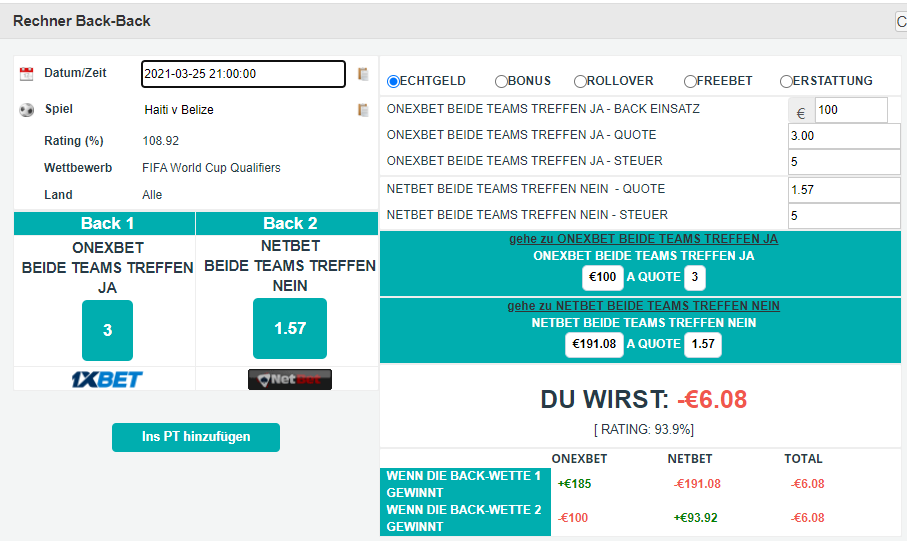Click the rating value 108.92
907x541 pixels.
point(161,141)
